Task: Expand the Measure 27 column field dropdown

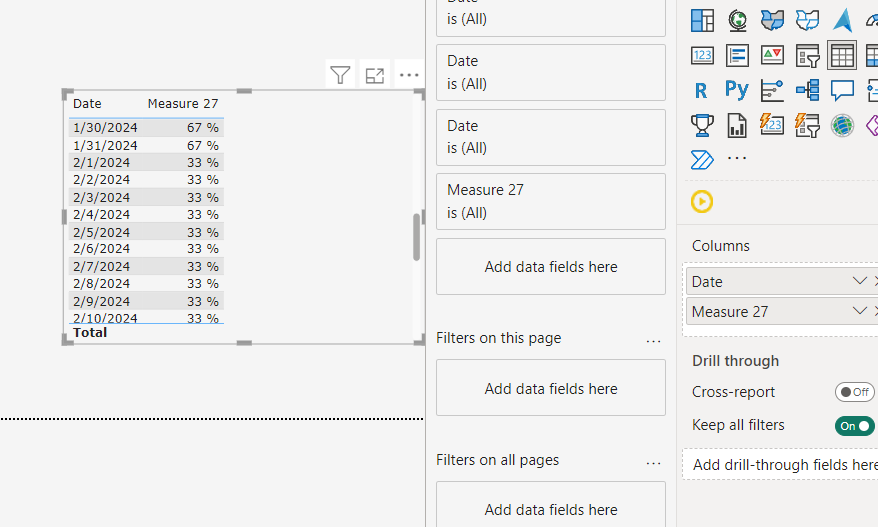Action: click(x=860, y=311)
